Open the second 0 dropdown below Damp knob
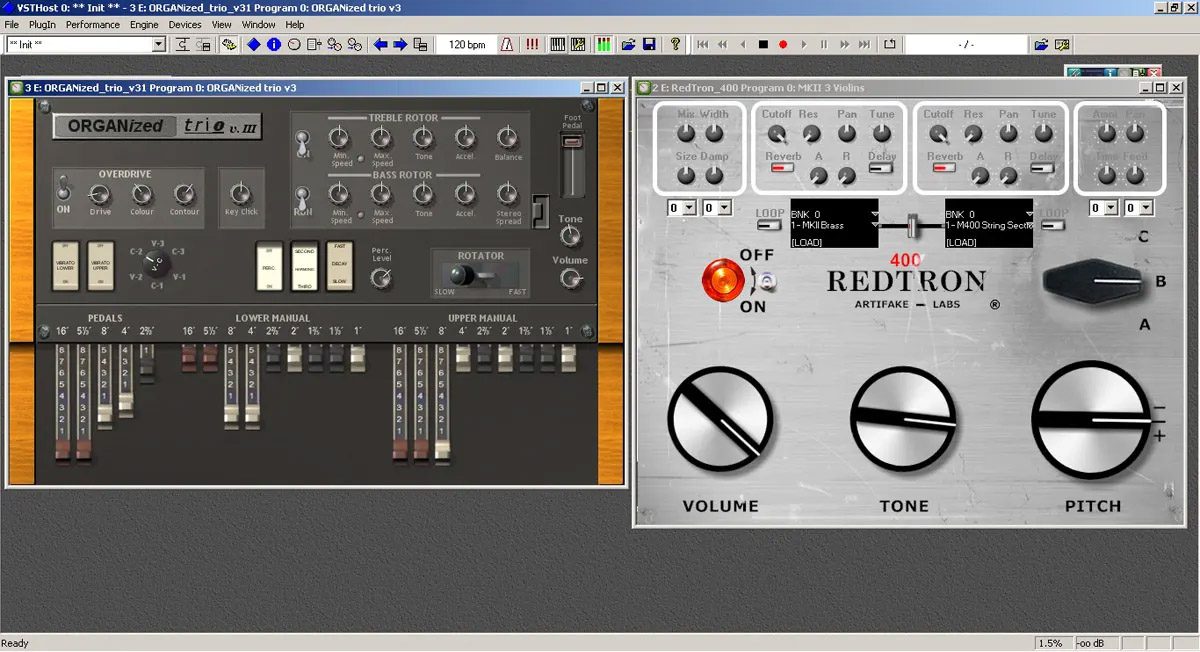1200x652 pixels. 716,208
